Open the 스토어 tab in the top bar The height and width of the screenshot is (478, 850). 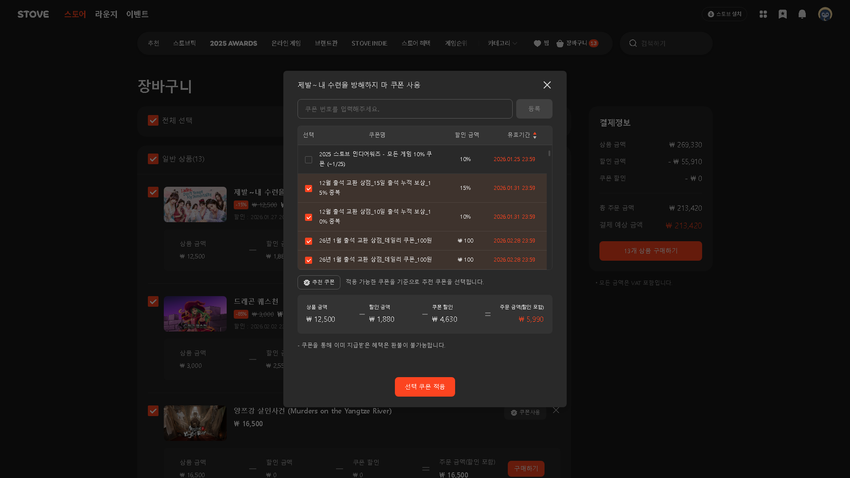(75, 14)
